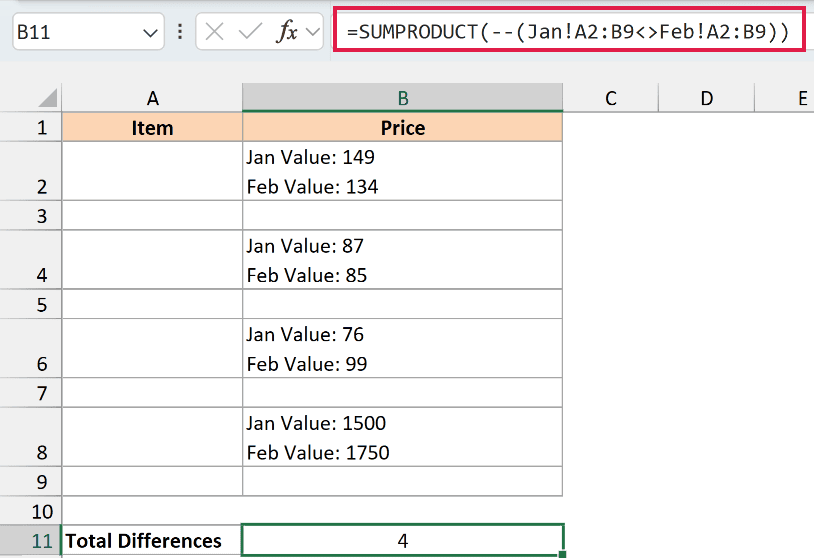Select cell B11 showing value 4
This screenshot has height=558, width=814.
coord(403,541)
